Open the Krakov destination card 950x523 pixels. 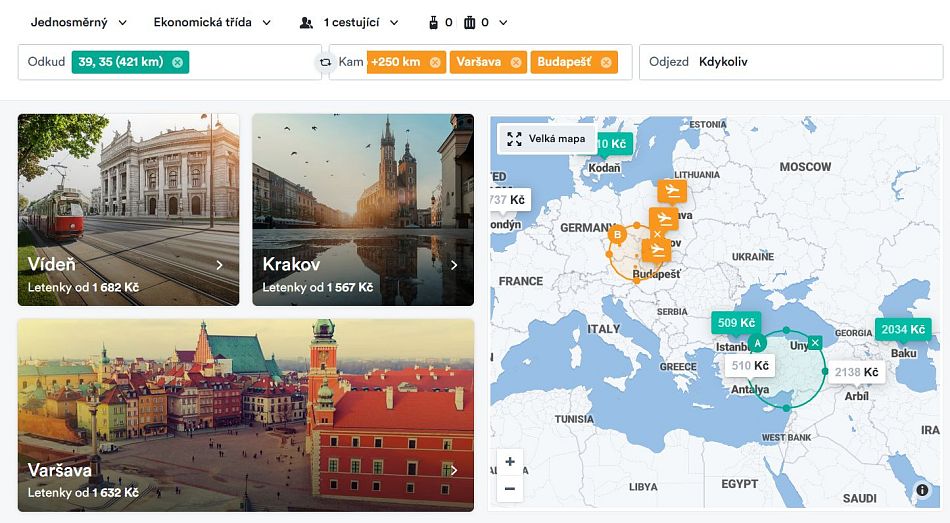coord(362,209)
